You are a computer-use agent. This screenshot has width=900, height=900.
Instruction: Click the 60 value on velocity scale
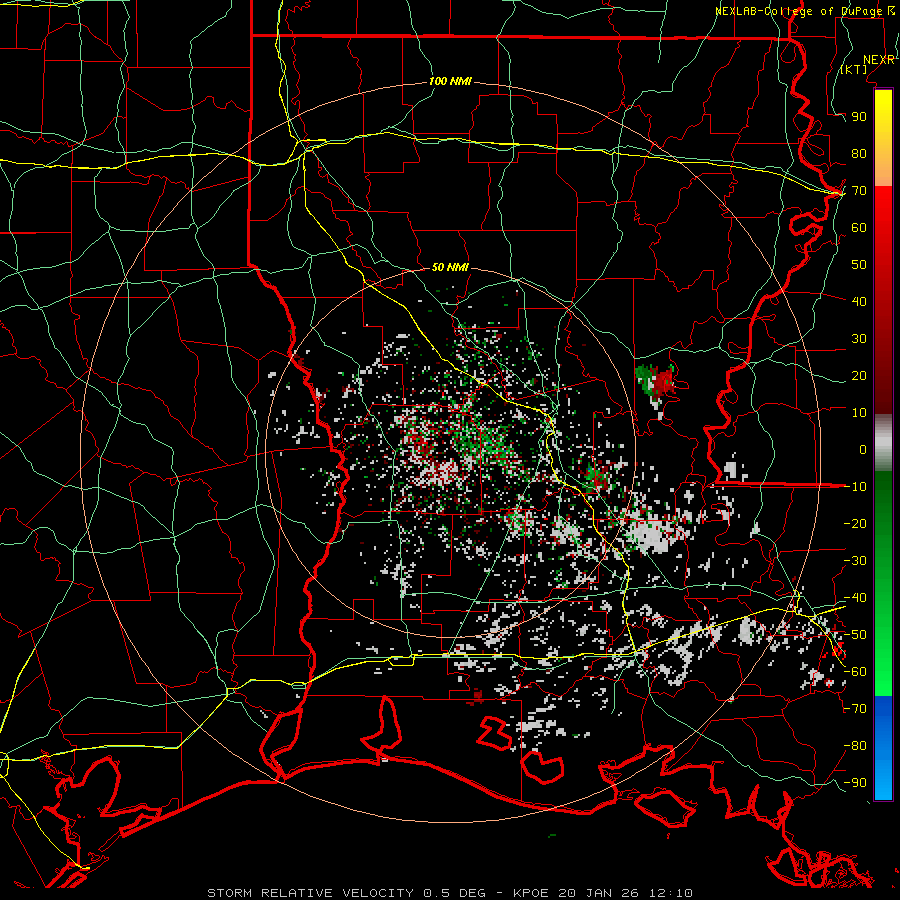859,228
